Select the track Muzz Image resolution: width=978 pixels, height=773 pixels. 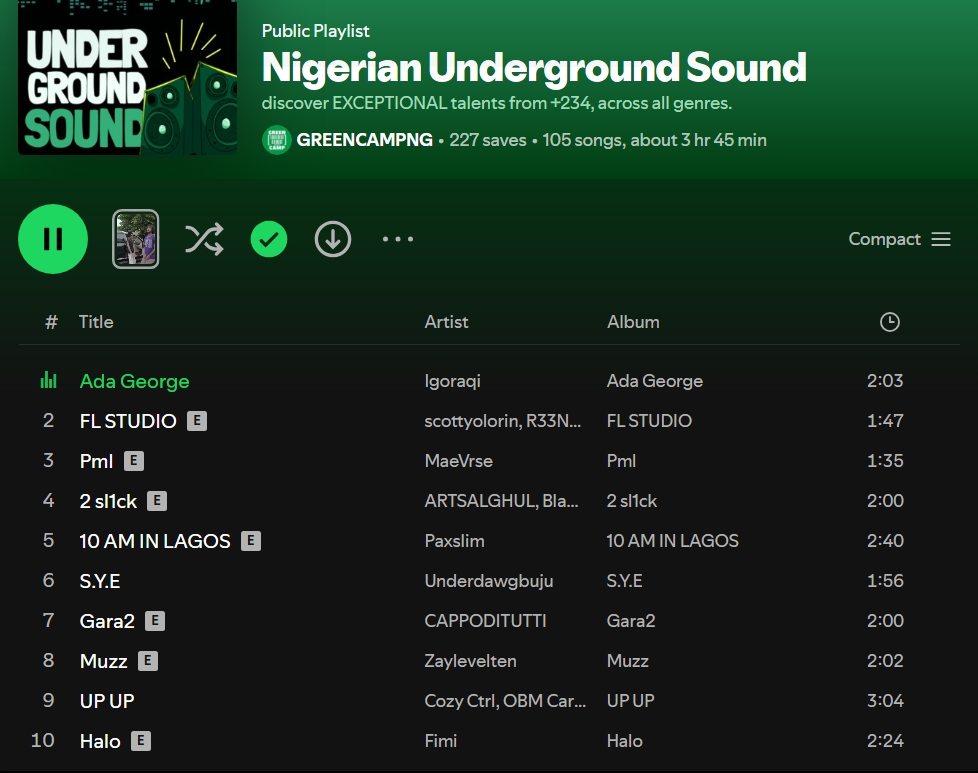tap(104, 661)
